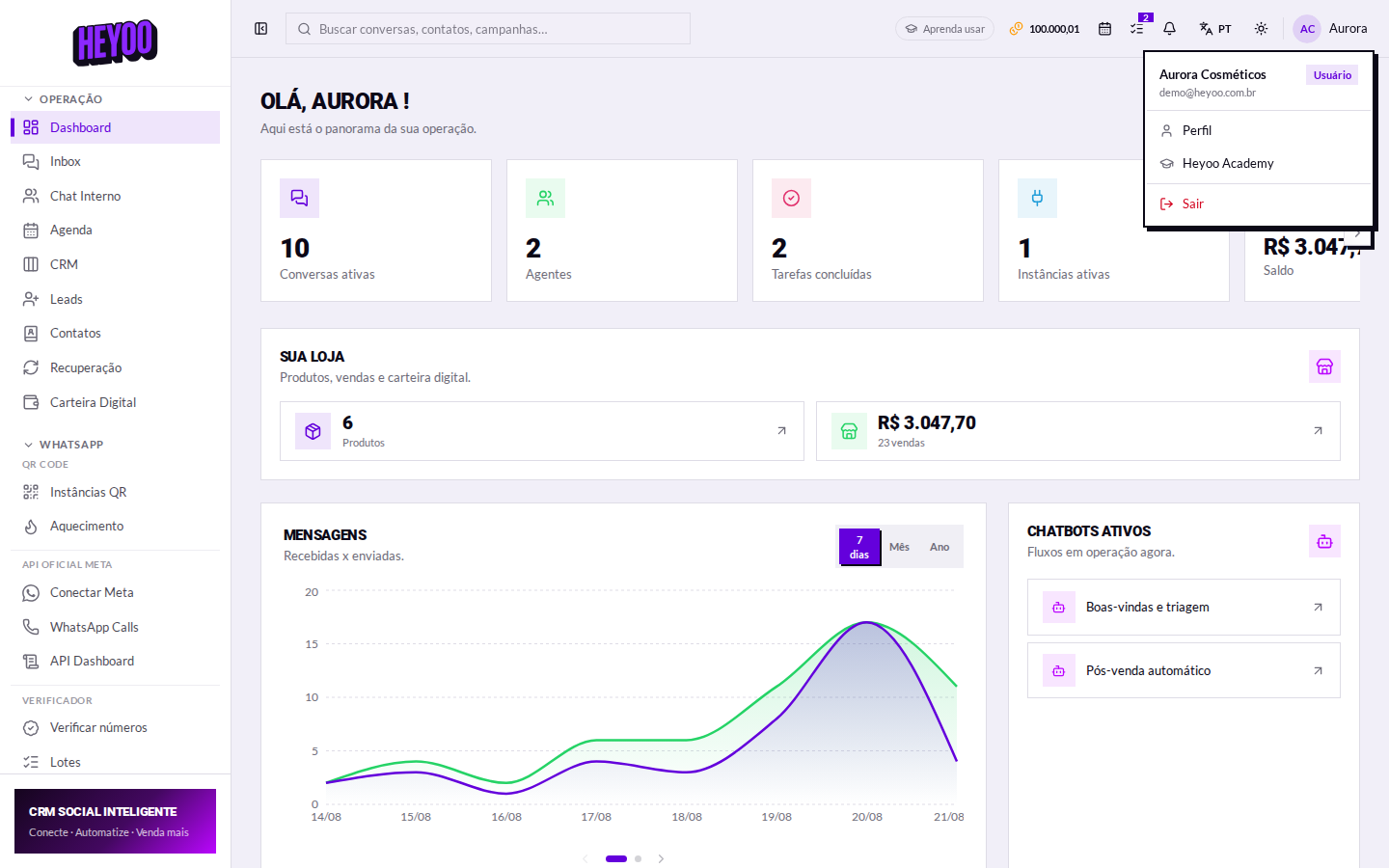Click the robot icon in Chatbots Ativos
The width and height of the screenshot is (1389, 868).
(x=1324, y=541)
